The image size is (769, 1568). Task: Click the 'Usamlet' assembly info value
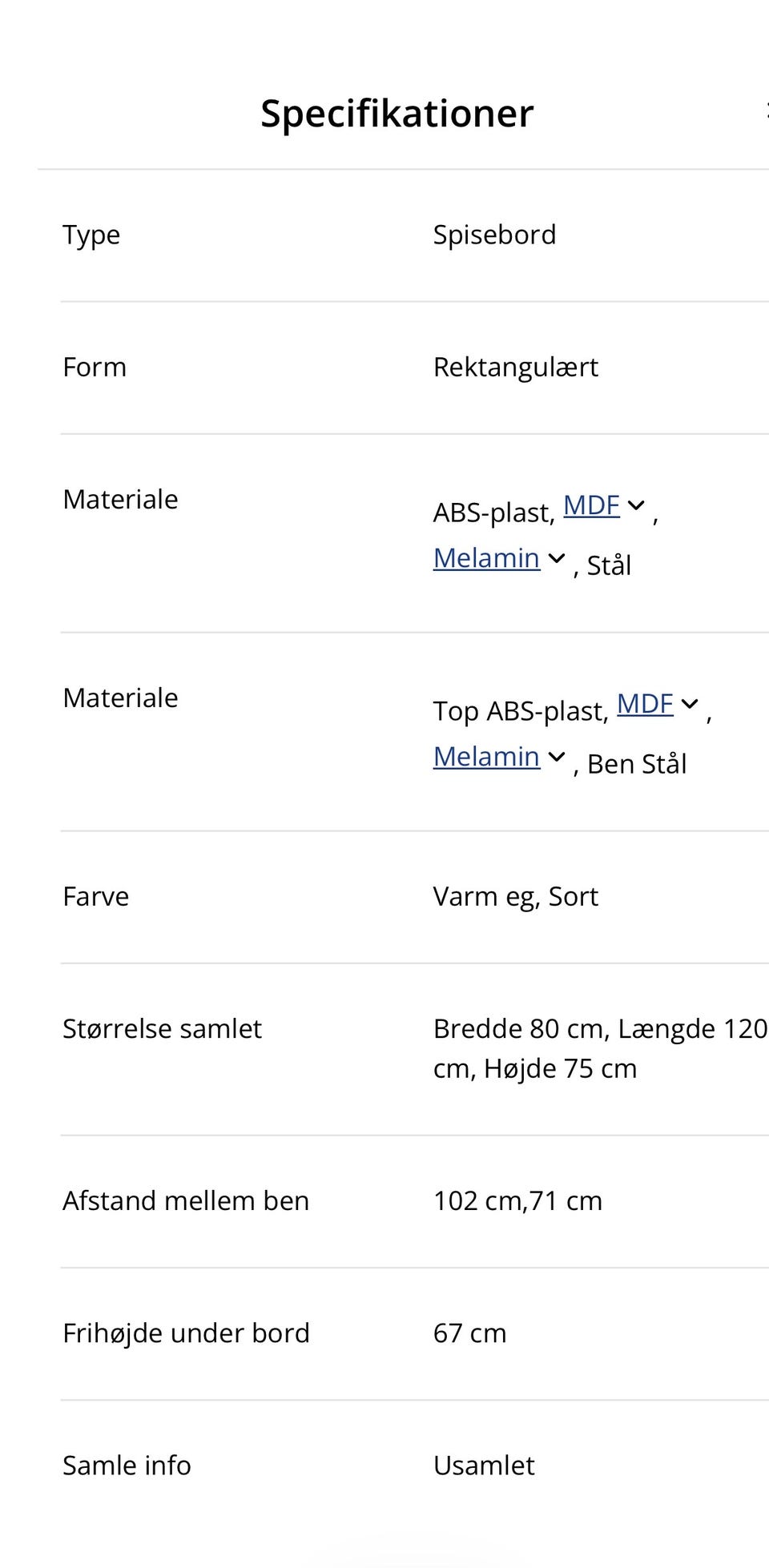click(484, 1465)
